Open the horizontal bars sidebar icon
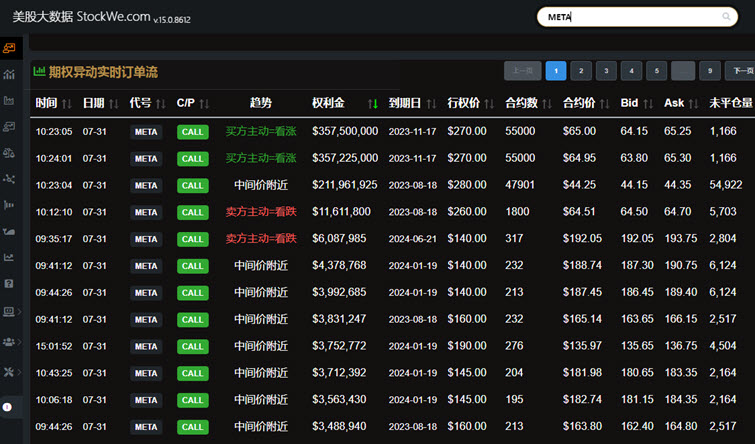The width and height of the screenshot is (755, 444). click(9, 205)
